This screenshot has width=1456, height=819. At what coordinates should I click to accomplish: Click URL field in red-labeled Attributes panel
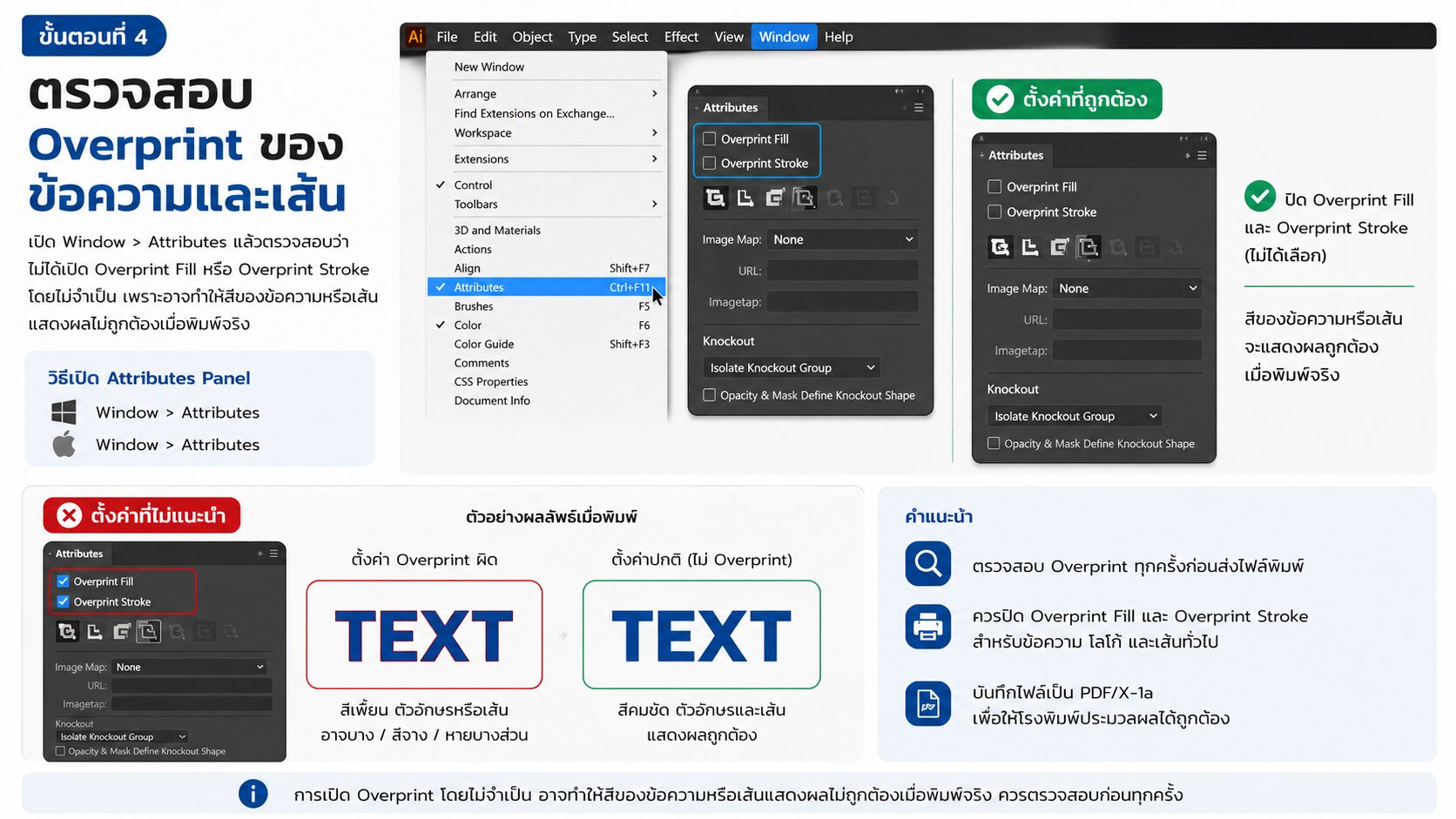click(x=192, y=686)
